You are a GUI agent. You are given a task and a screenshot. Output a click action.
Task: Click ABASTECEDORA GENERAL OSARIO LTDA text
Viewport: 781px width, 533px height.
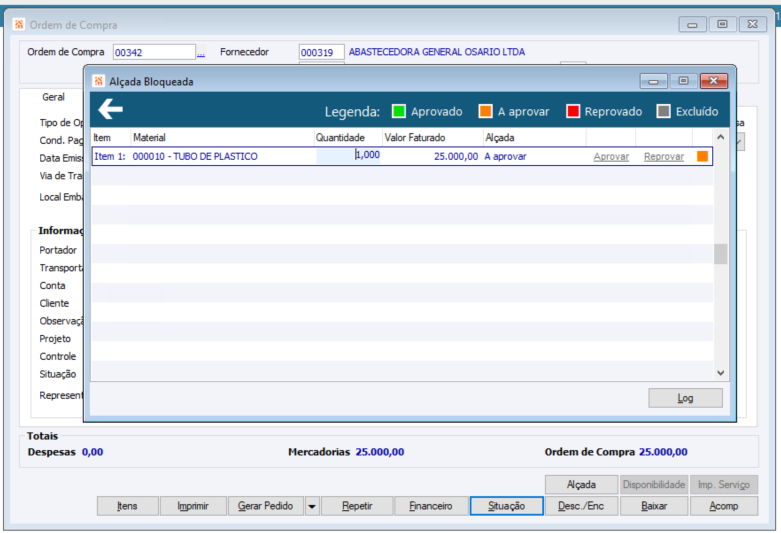click(x=436, y=52)
